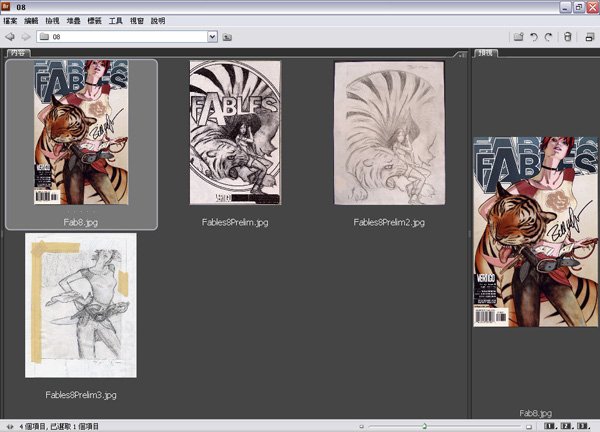Expand the folder path dropdown showing 08
The width and height of the screenshot is (600, 432).
(212, 37)
